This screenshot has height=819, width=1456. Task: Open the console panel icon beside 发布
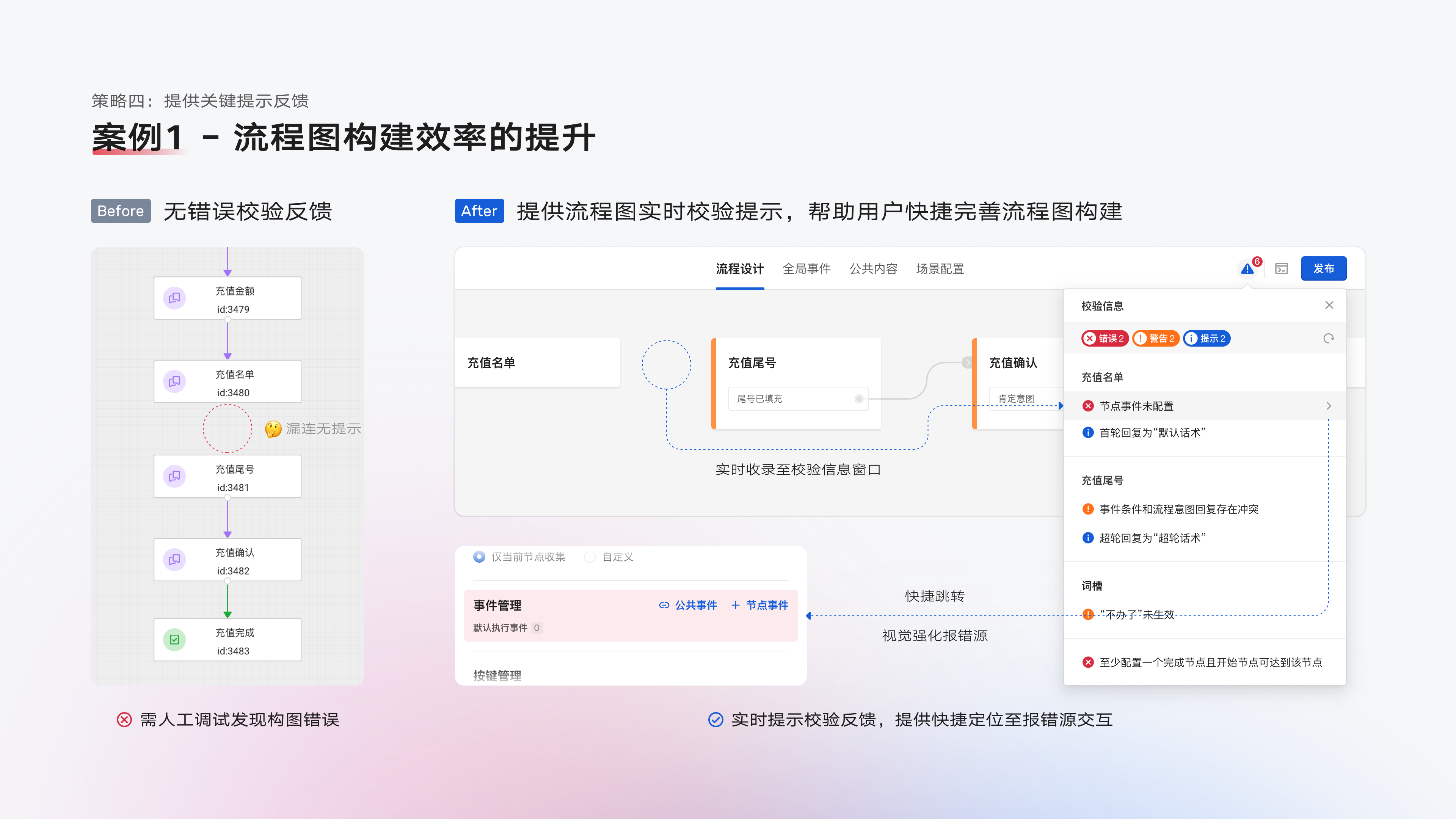pyautogui.click(x=1281, y=269)
